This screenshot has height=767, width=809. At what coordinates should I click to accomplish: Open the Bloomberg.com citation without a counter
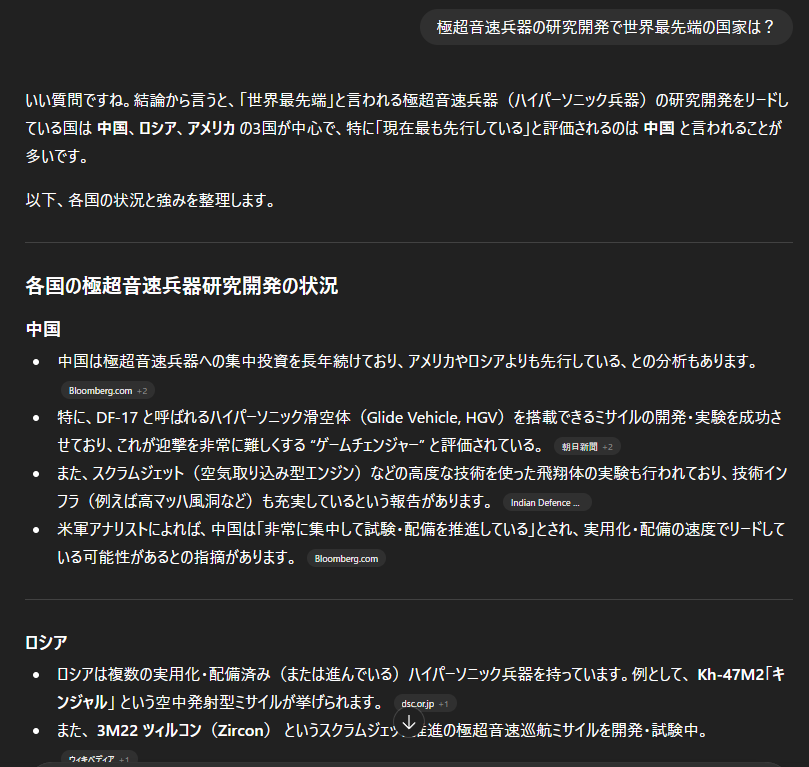pos(346,558)
